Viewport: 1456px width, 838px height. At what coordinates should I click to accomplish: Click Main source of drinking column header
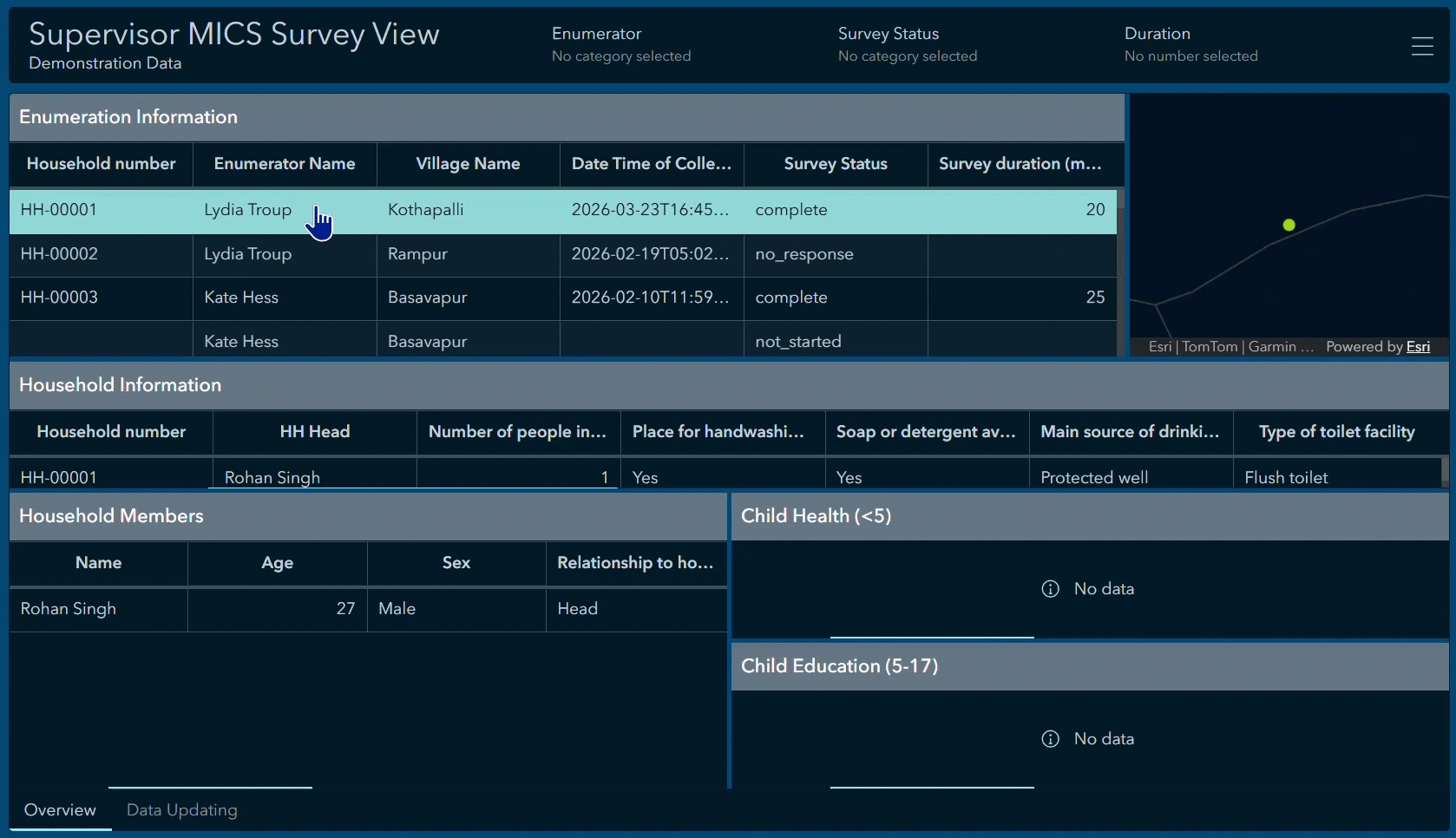click(x=1130, y=432)
